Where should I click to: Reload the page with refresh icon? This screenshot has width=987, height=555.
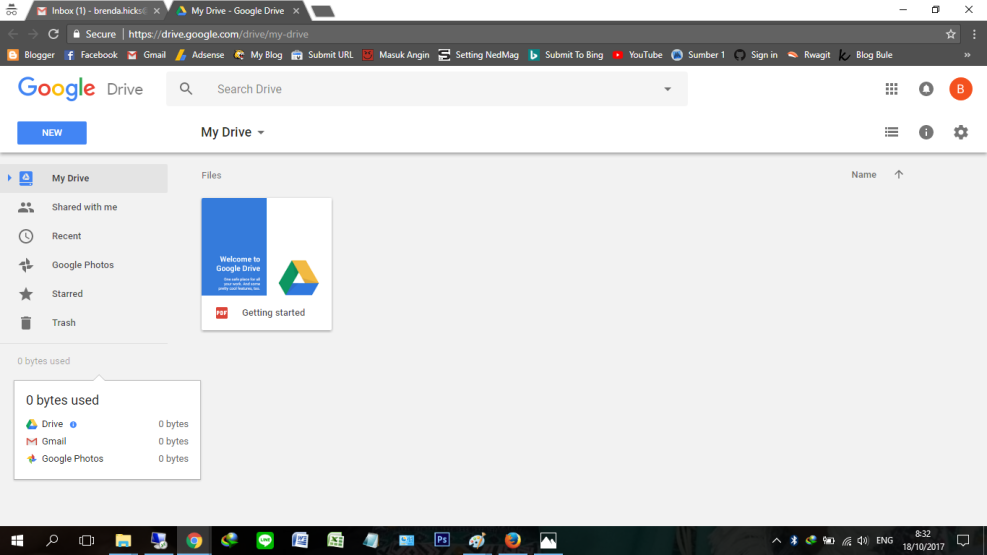[54, 34]
